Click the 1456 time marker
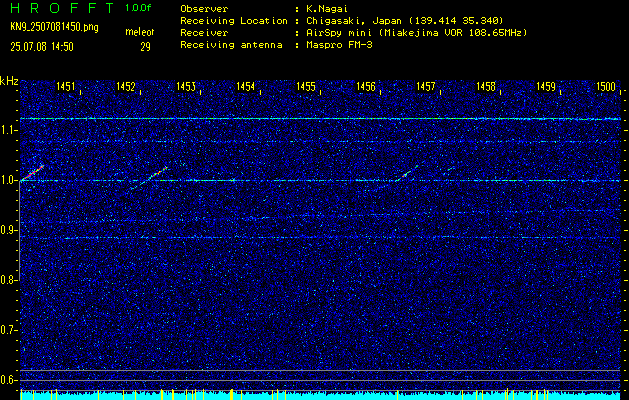Screen dimensions: 629x400 tap(366, 86)
